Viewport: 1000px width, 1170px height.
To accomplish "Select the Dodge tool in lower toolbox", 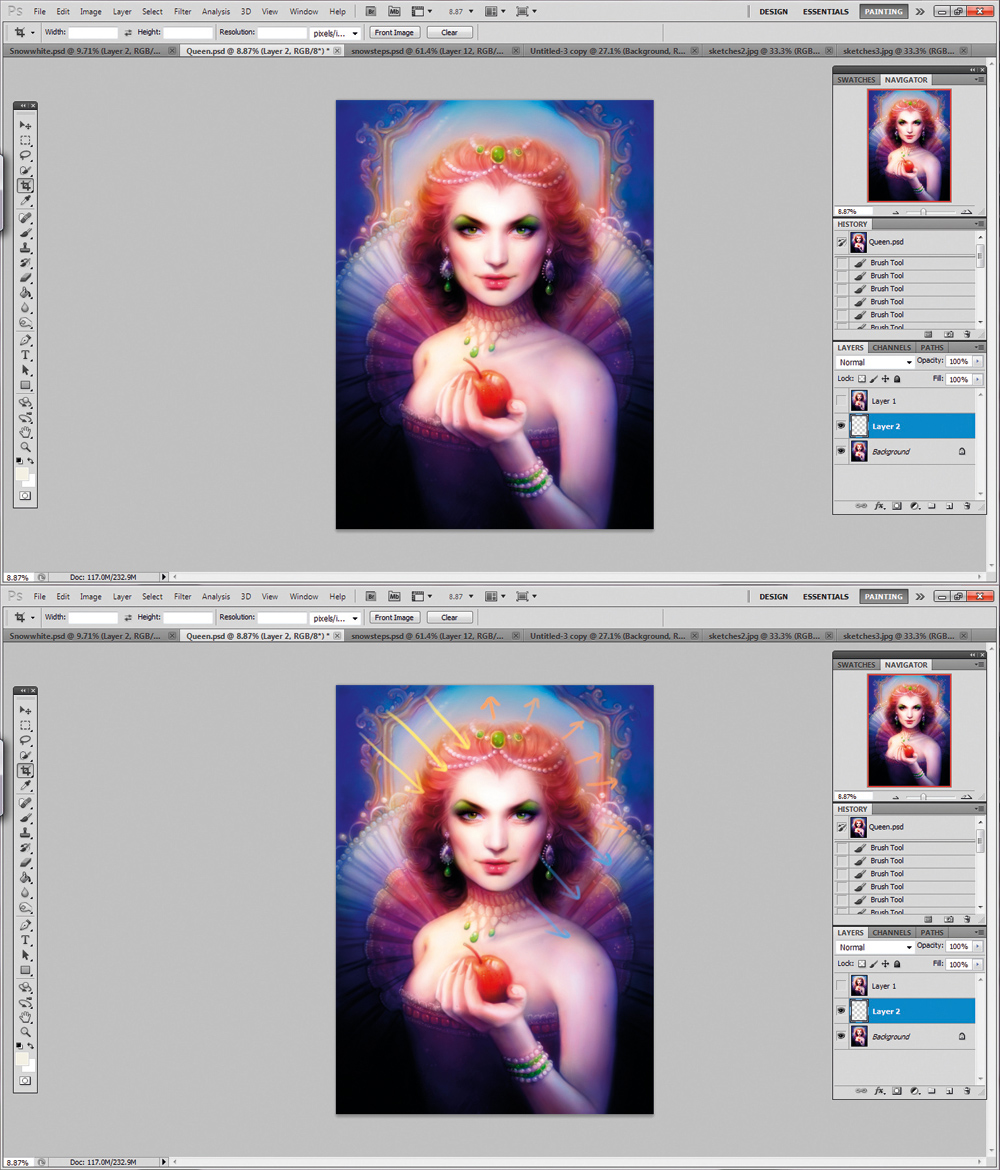I will click(x=25, y=907).
